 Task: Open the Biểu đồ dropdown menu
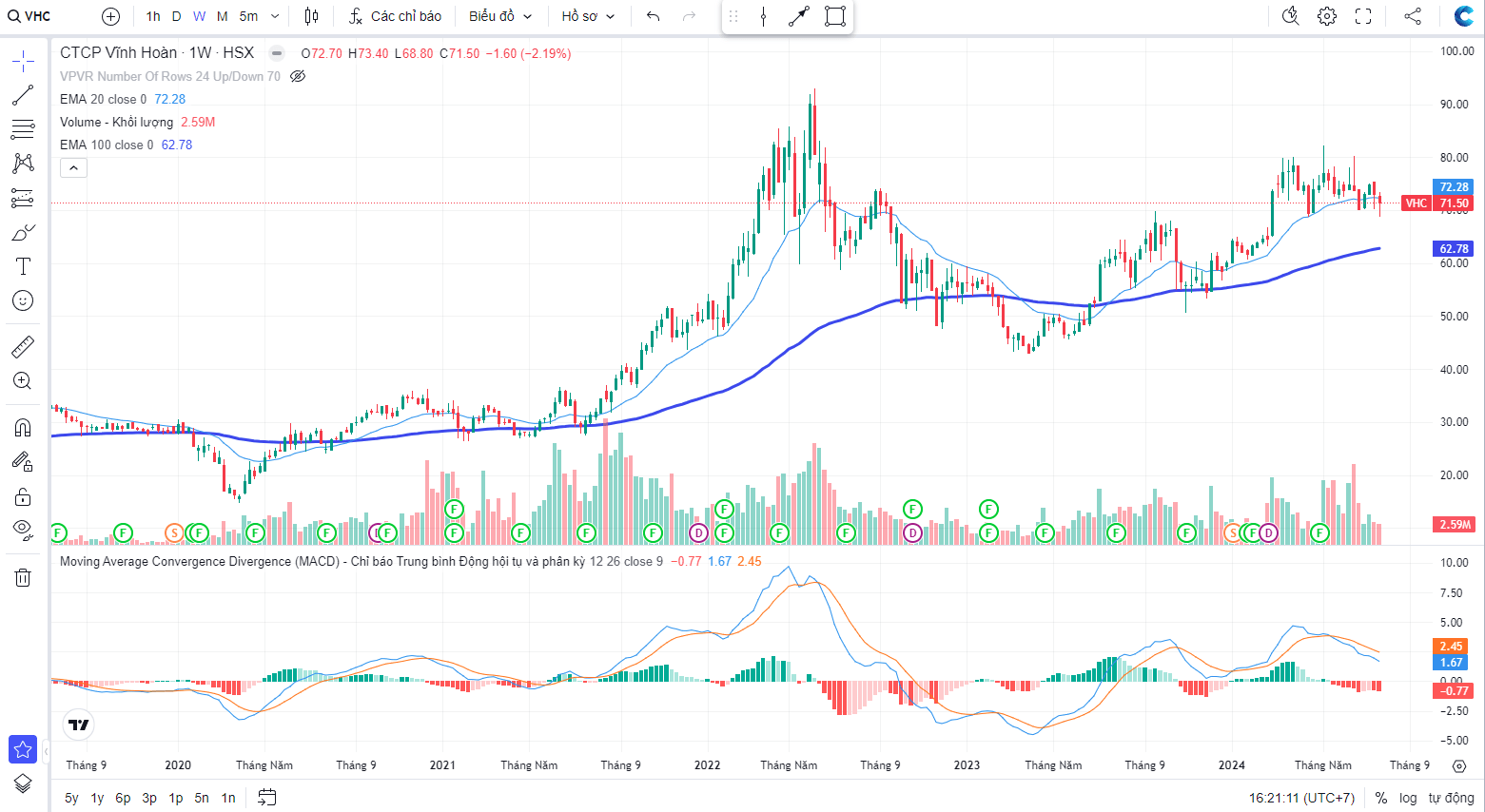tap(500, 16)
